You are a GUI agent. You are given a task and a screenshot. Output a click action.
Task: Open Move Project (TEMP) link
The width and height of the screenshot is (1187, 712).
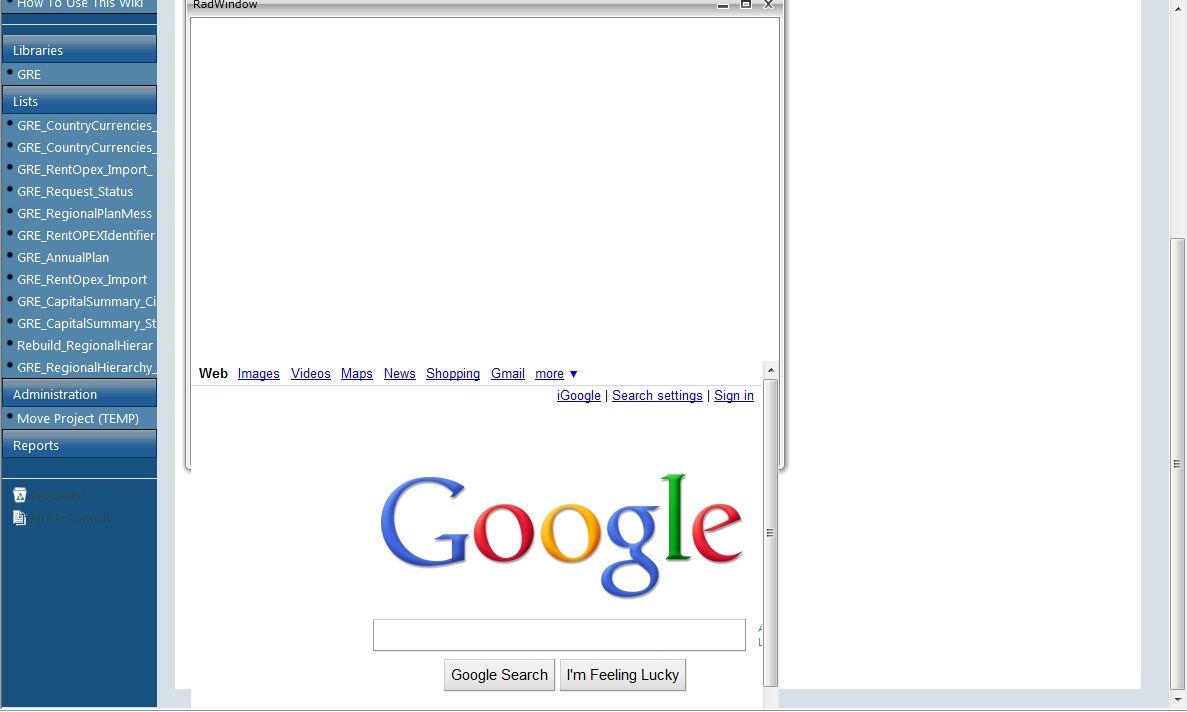point(78,418)
